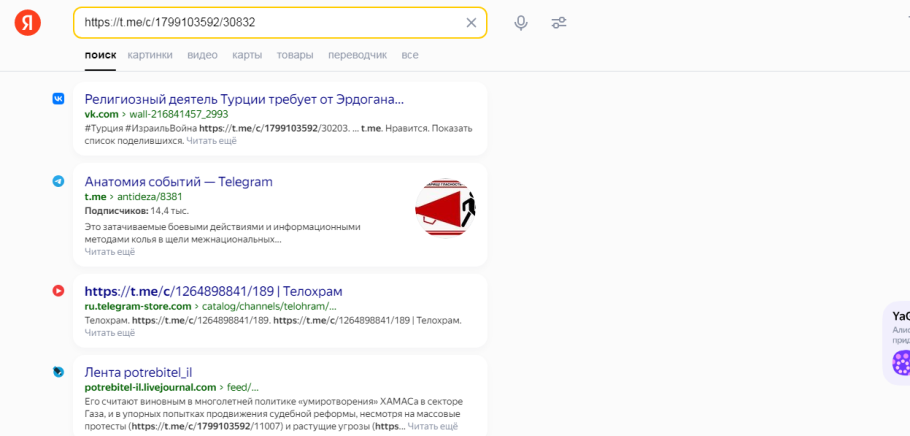Click the VK favicon beside the first result
The image size is (910, 436).
[58, 99]
